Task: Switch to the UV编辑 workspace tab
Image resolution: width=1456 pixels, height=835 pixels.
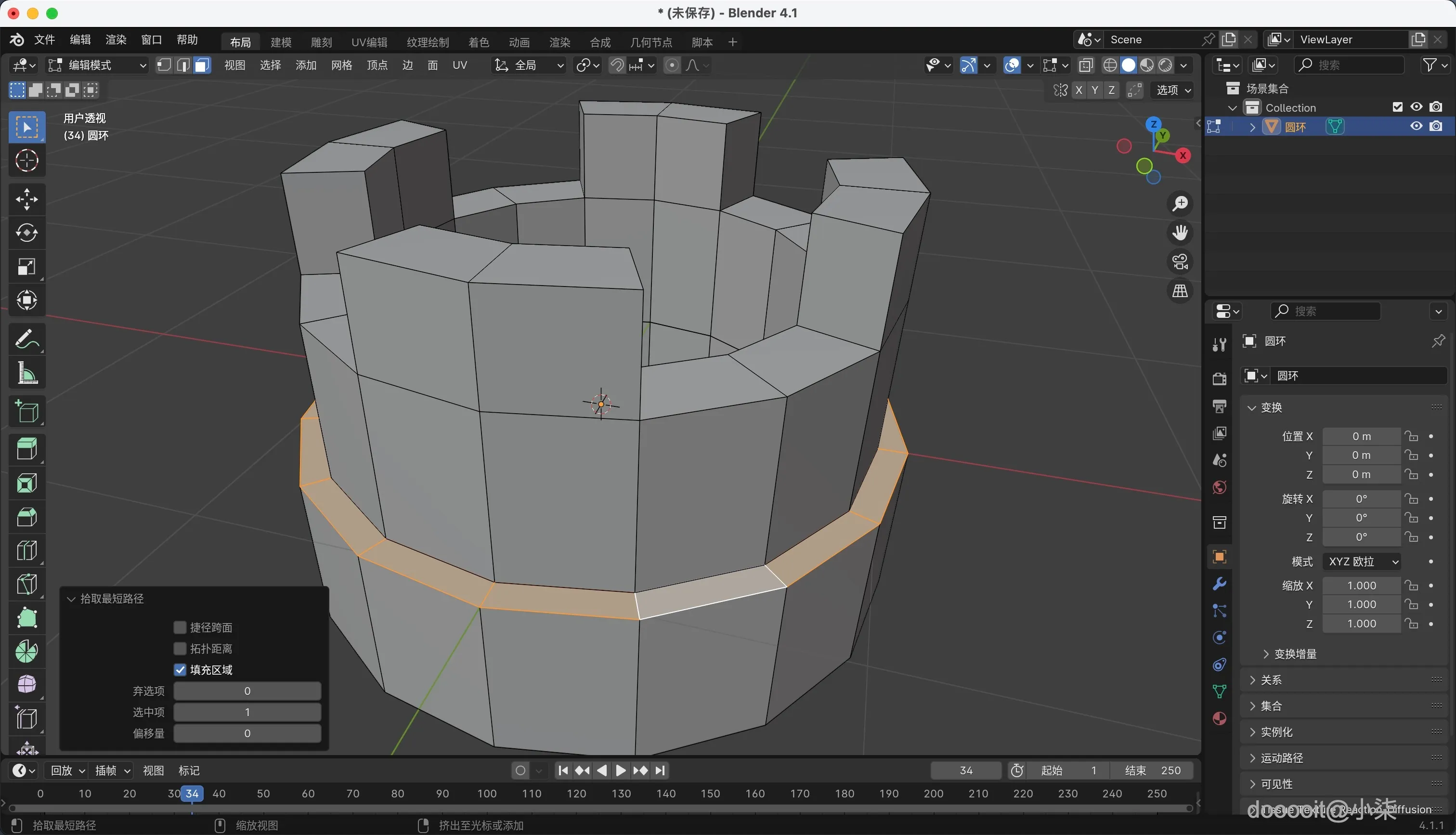Action: pos(369,42)
